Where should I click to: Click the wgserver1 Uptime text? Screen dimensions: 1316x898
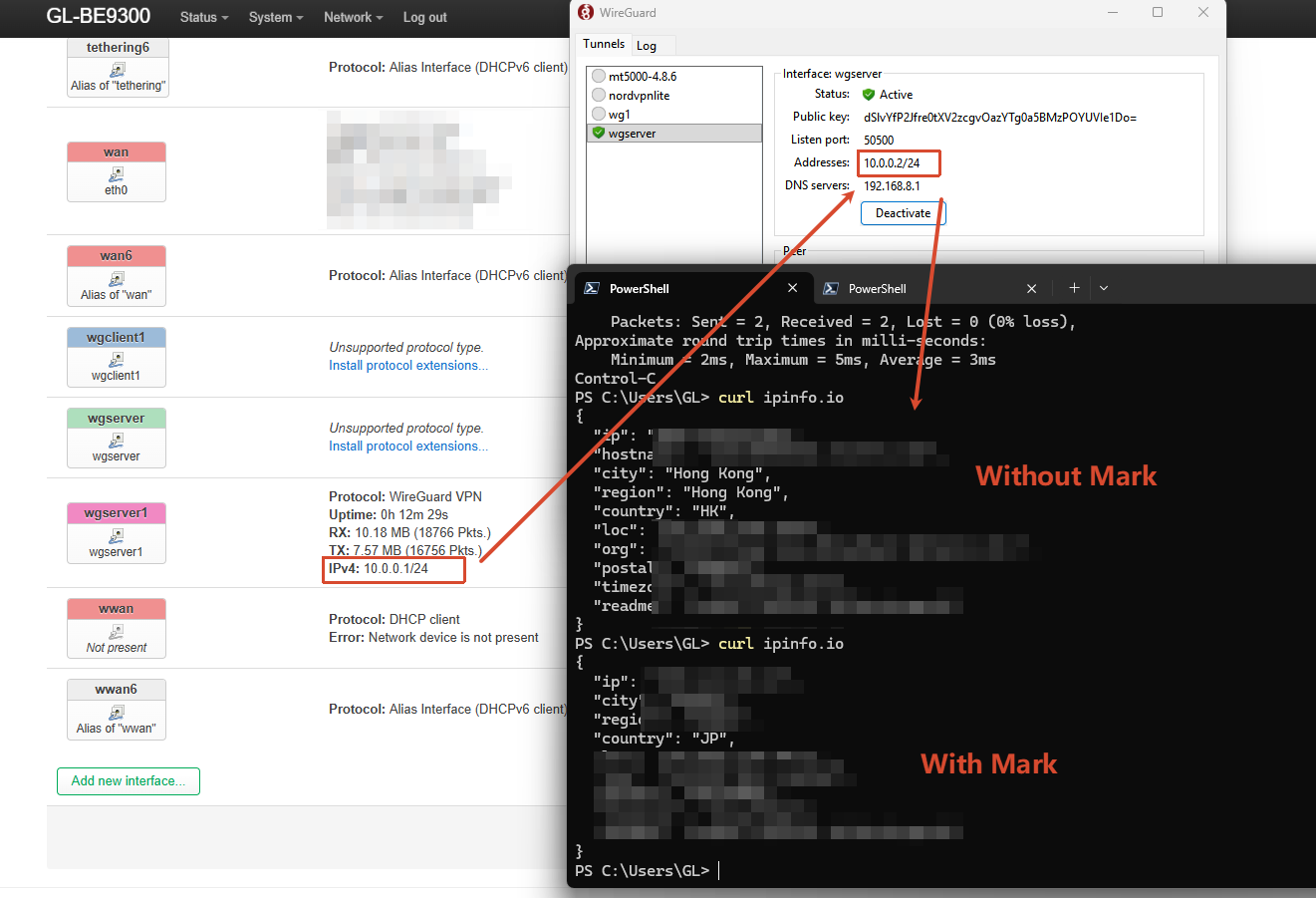[x=389, y=515]
